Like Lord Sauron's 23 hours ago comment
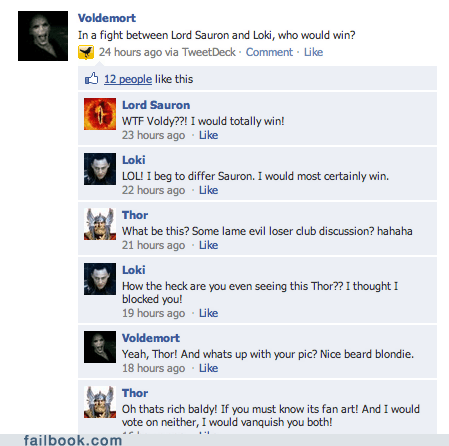Viewport: 449px width, 446px height. 208,135
